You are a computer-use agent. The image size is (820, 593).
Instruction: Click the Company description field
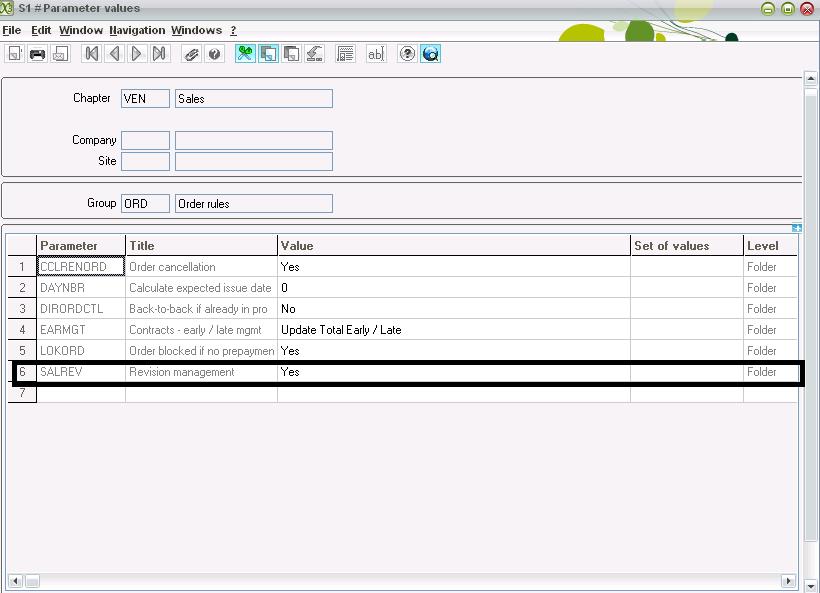254,141
